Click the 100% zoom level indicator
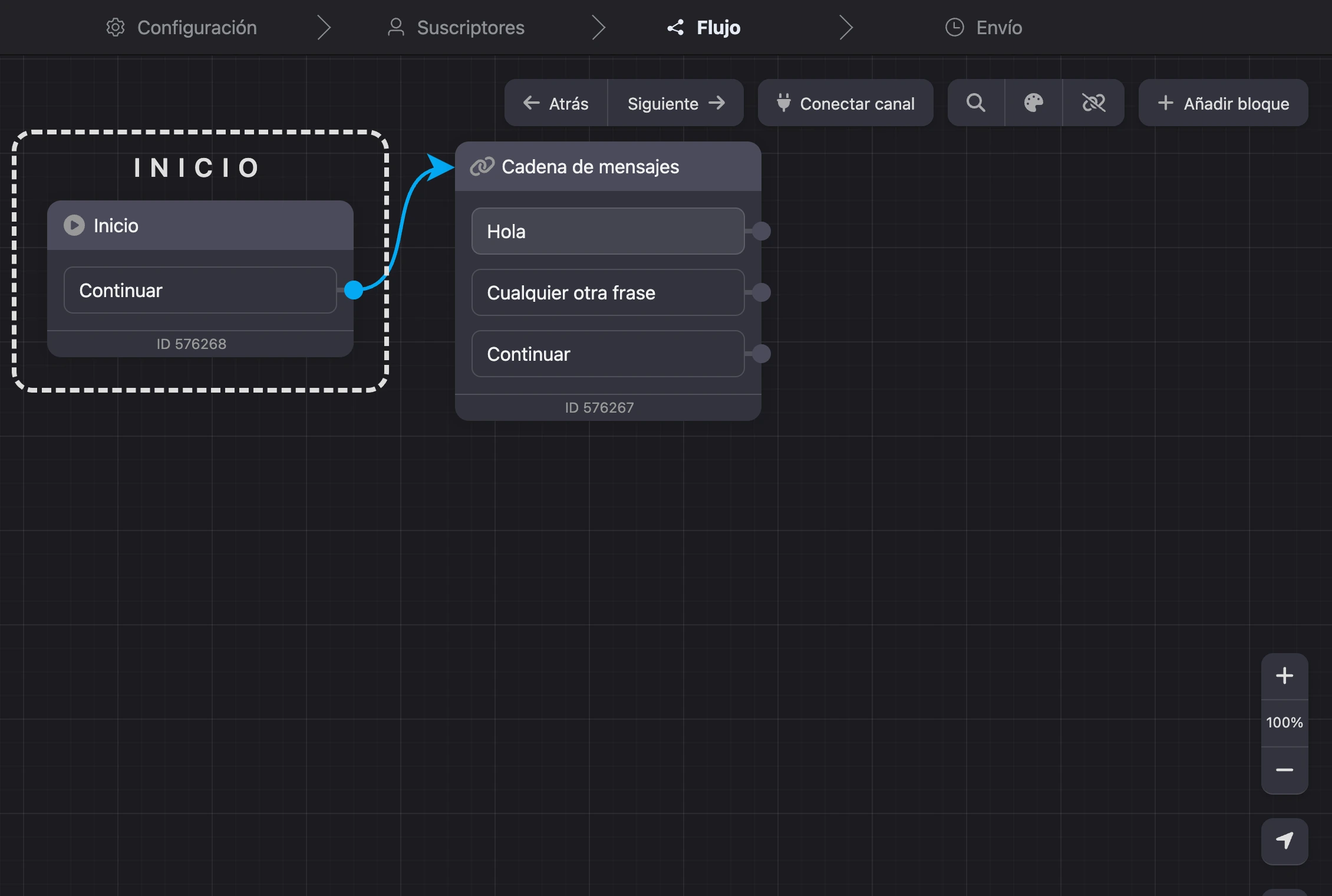This screenshot has width=1332, height=896. point(1284,723)
